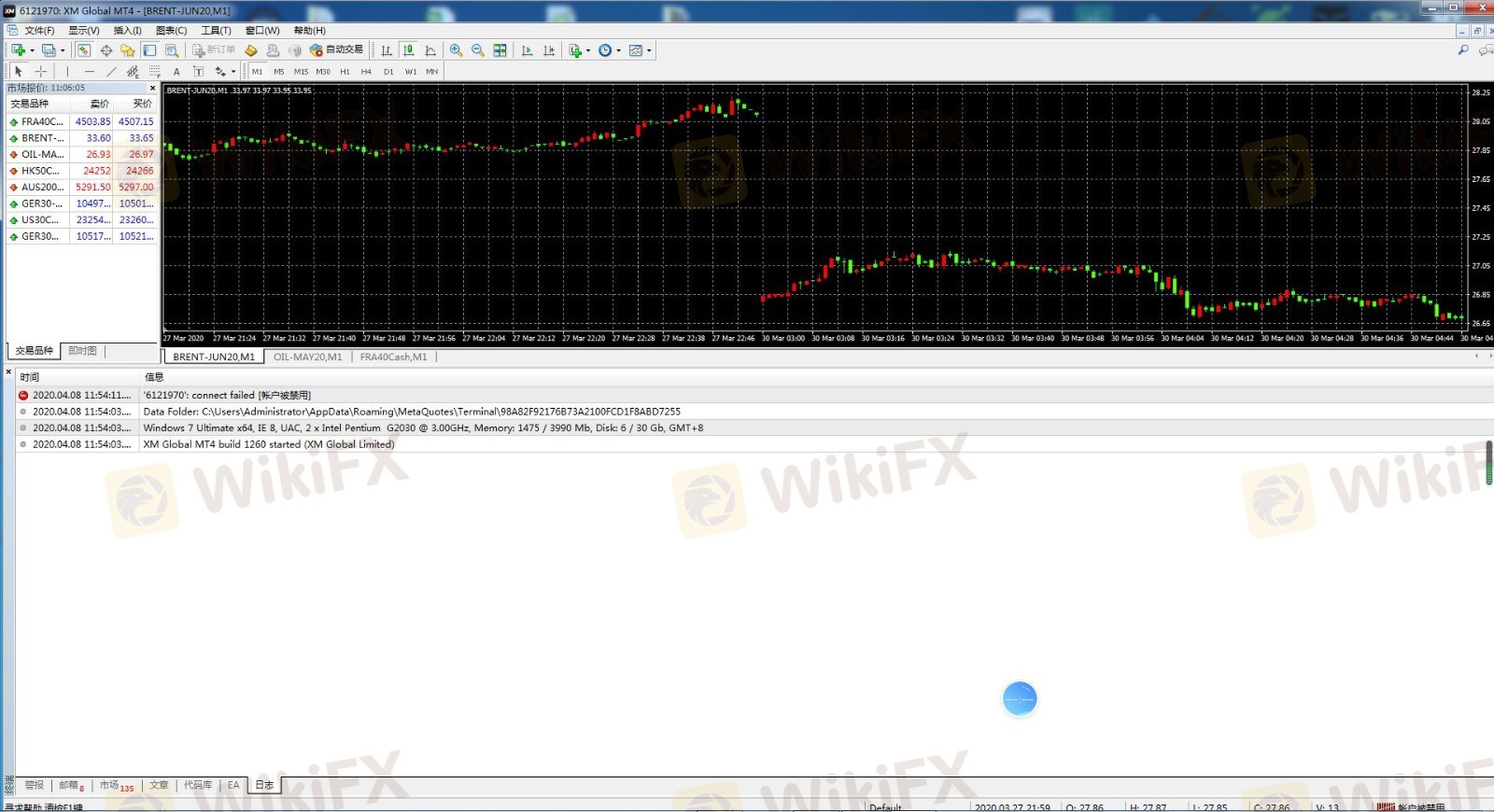Open the 代码库 code base tab

pos(198,786)
